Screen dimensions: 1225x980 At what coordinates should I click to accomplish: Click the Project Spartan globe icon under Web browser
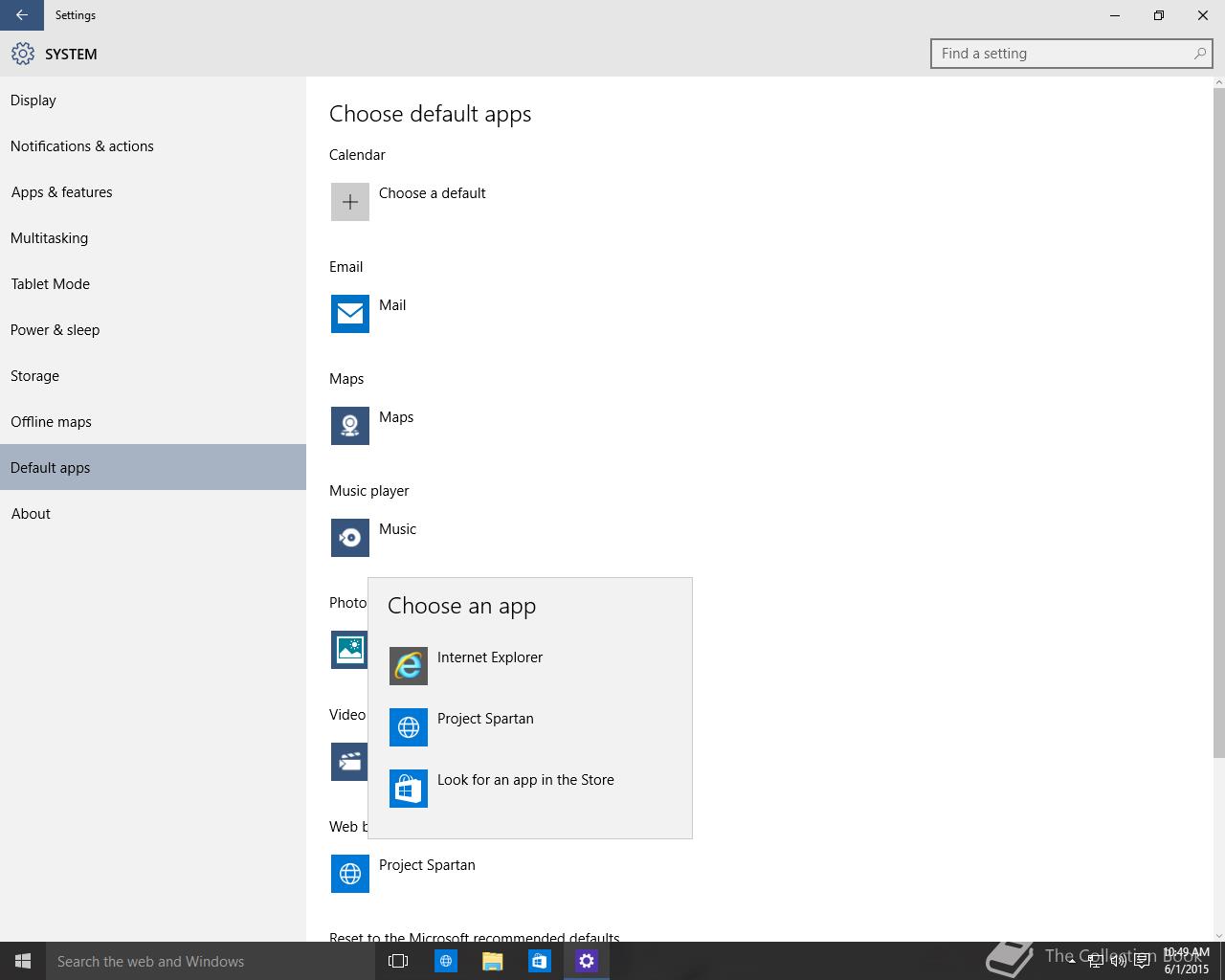350,874
